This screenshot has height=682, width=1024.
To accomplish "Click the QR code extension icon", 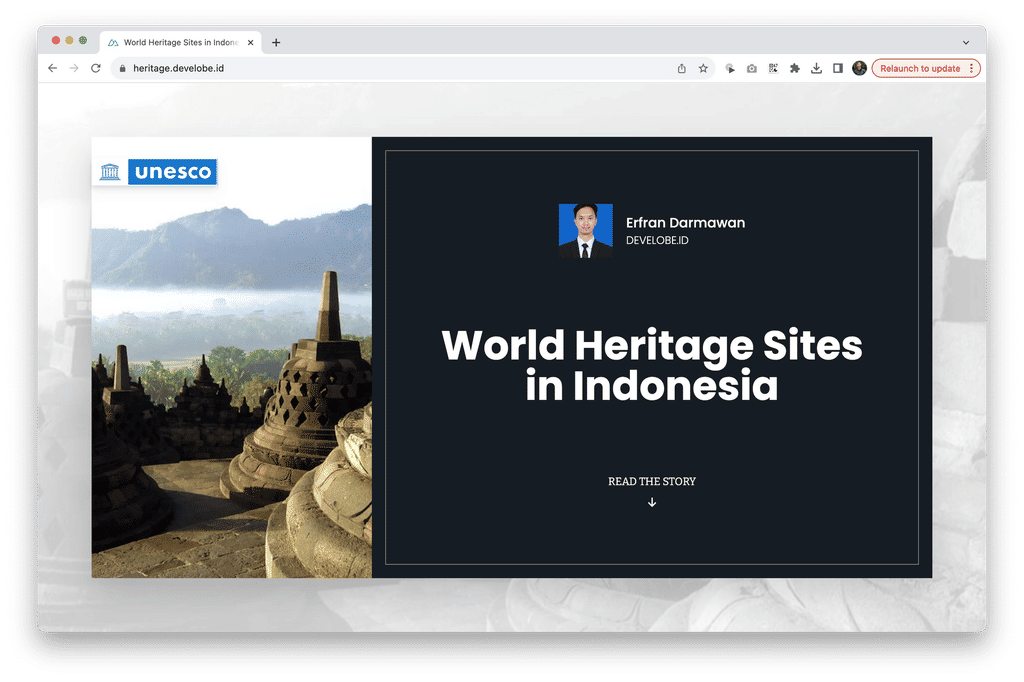I will tap(772, 68).
